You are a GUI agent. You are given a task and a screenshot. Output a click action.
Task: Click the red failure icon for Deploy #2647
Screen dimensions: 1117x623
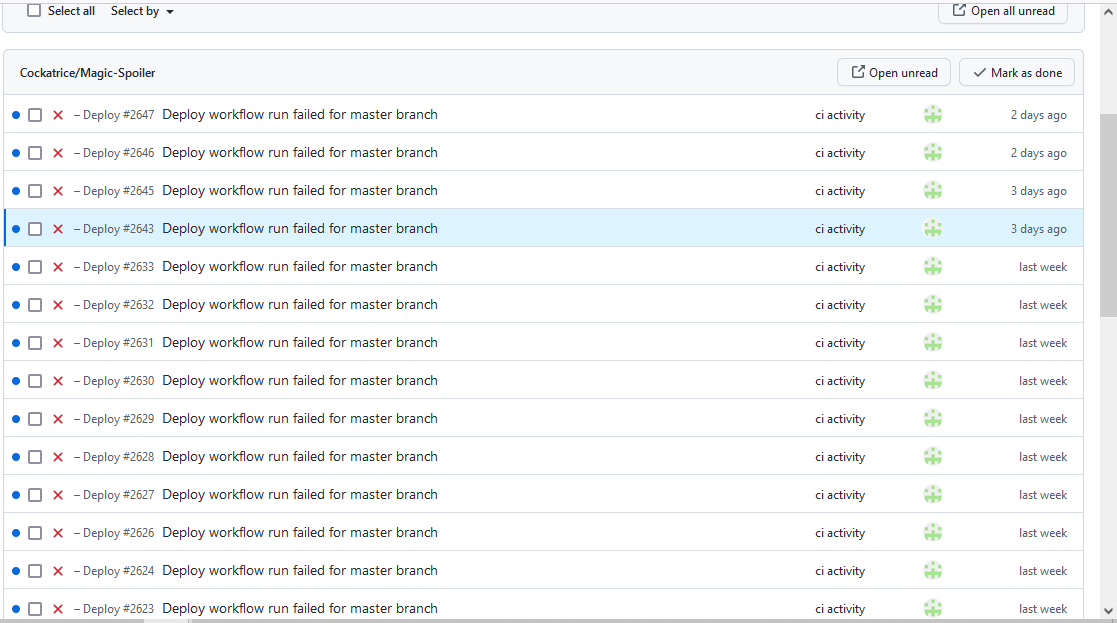[57, 114]
